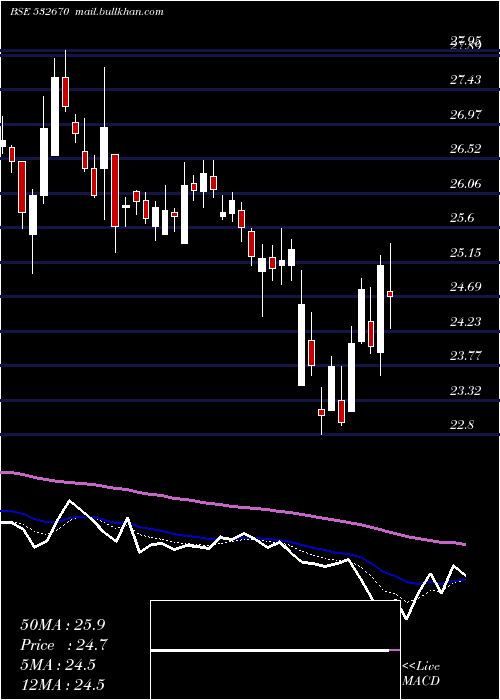Select the 25.6 price level label
500x700 pixels.
click(x=462, y=218)
